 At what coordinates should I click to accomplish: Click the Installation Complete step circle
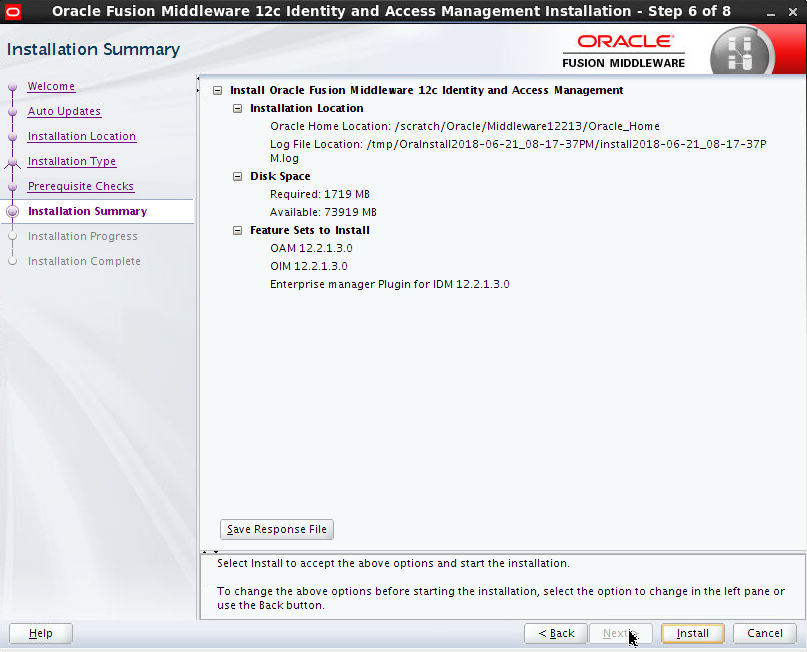(13, 261)
